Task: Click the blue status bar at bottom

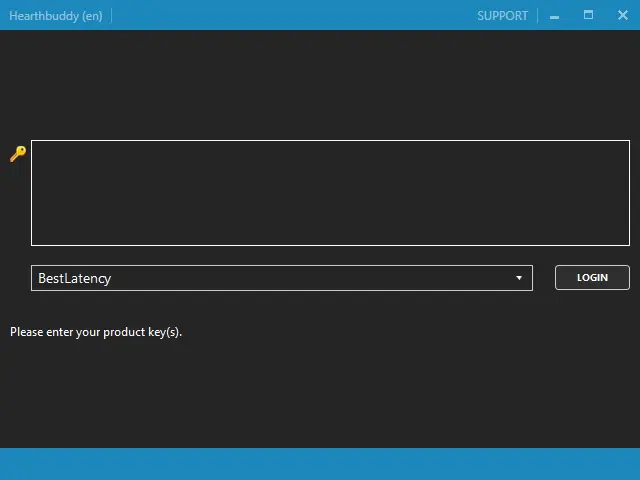Action: coord(320,464)
